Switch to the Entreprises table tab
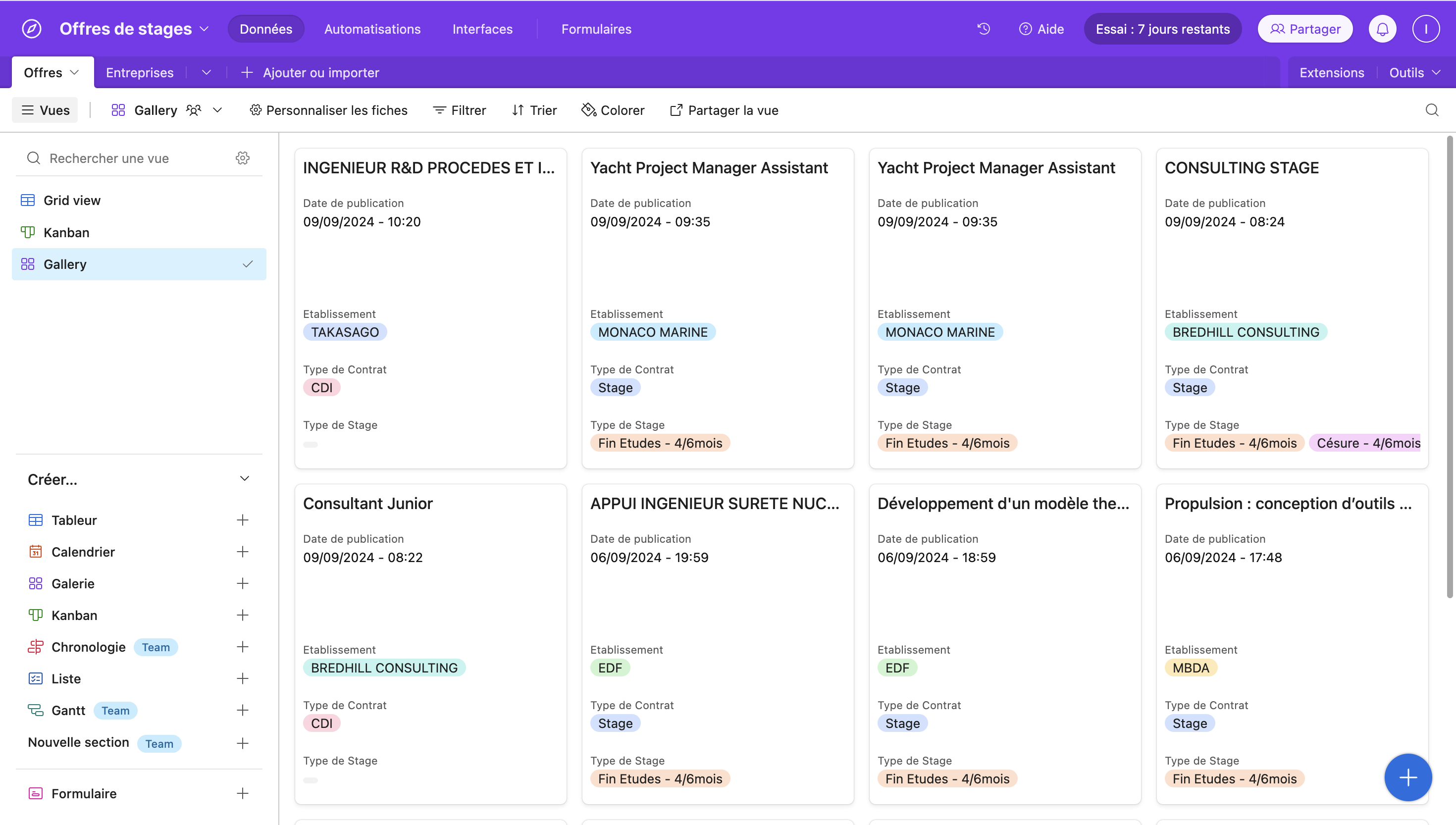This screenshot has height=825, width=1456. 139,72
